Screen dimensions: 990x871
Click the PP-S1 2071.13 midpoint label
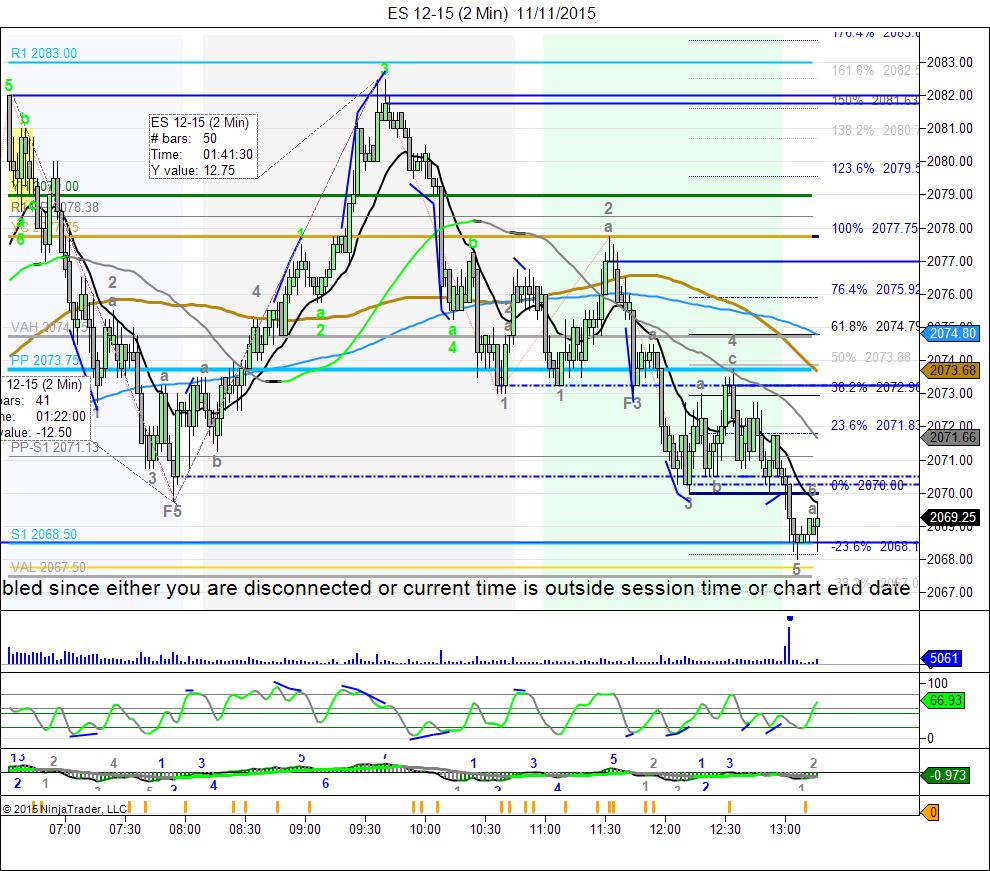(x=54, y=447)
